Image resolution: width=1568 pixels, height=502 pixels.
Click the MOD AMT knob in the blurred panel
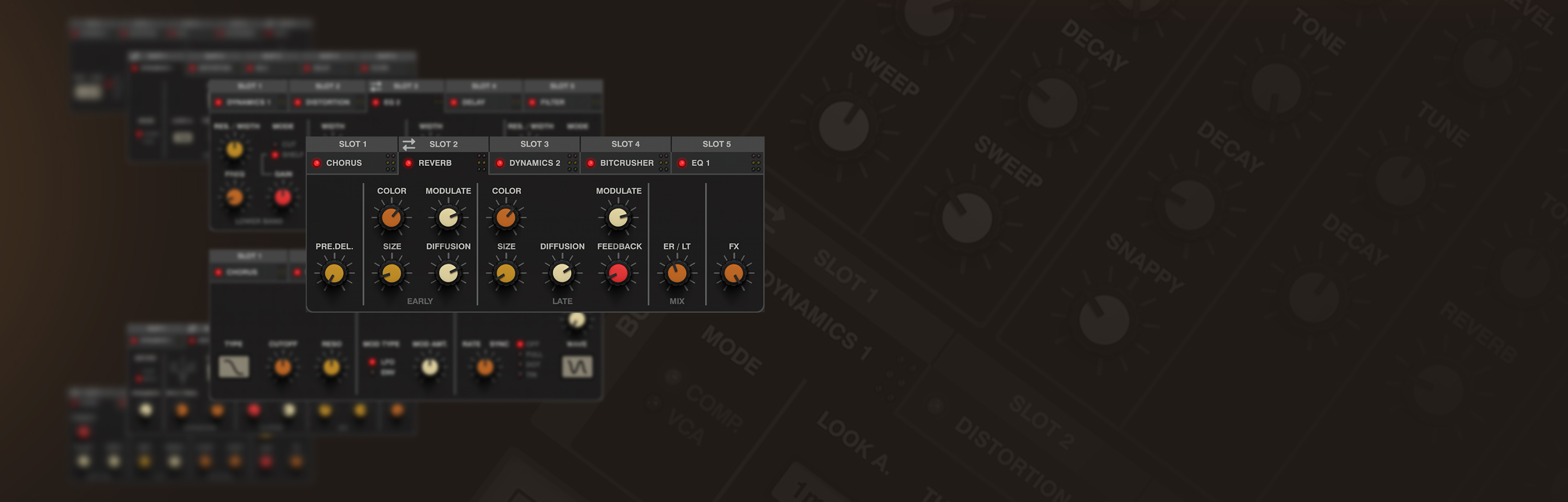430,367
